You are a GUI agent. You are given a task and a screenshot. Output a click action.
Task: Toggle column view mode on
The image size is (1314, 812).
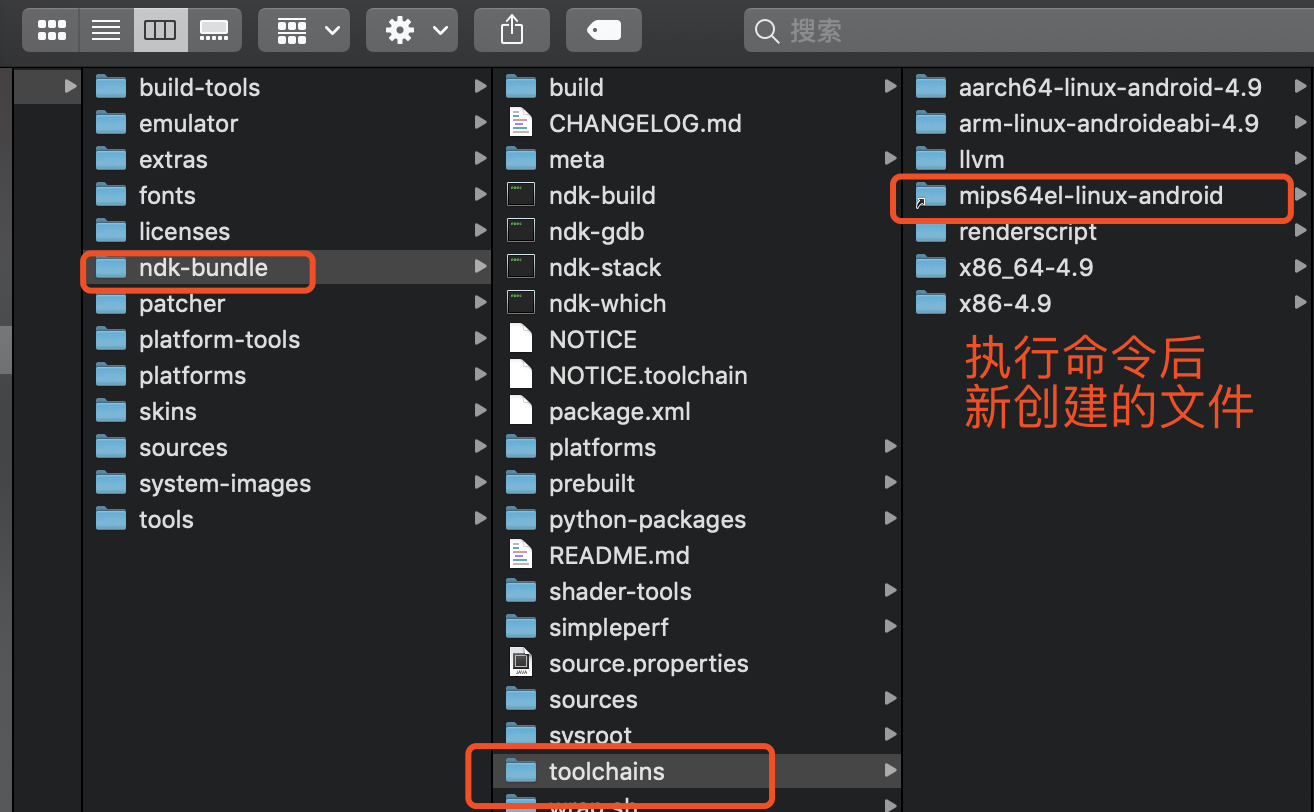[160, 30]
